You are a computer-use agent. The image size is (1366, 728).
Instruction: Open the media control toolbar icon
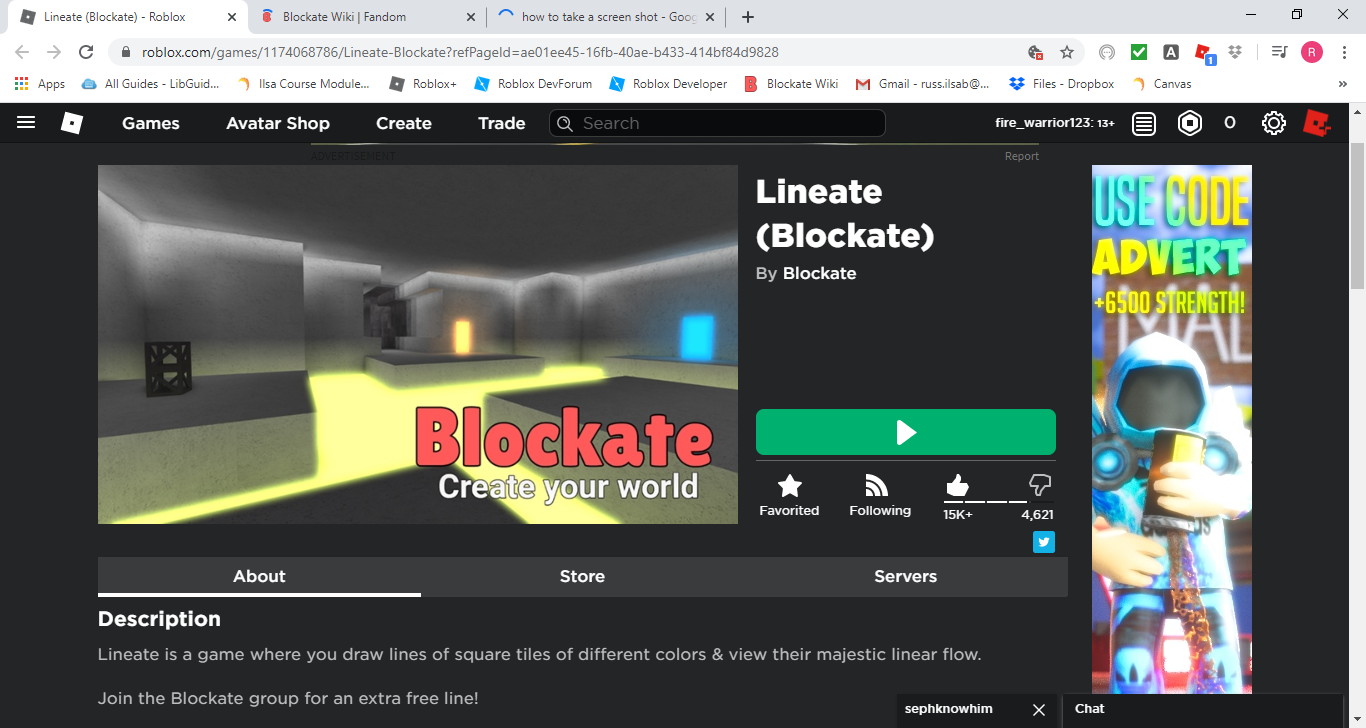(1279, 52)
